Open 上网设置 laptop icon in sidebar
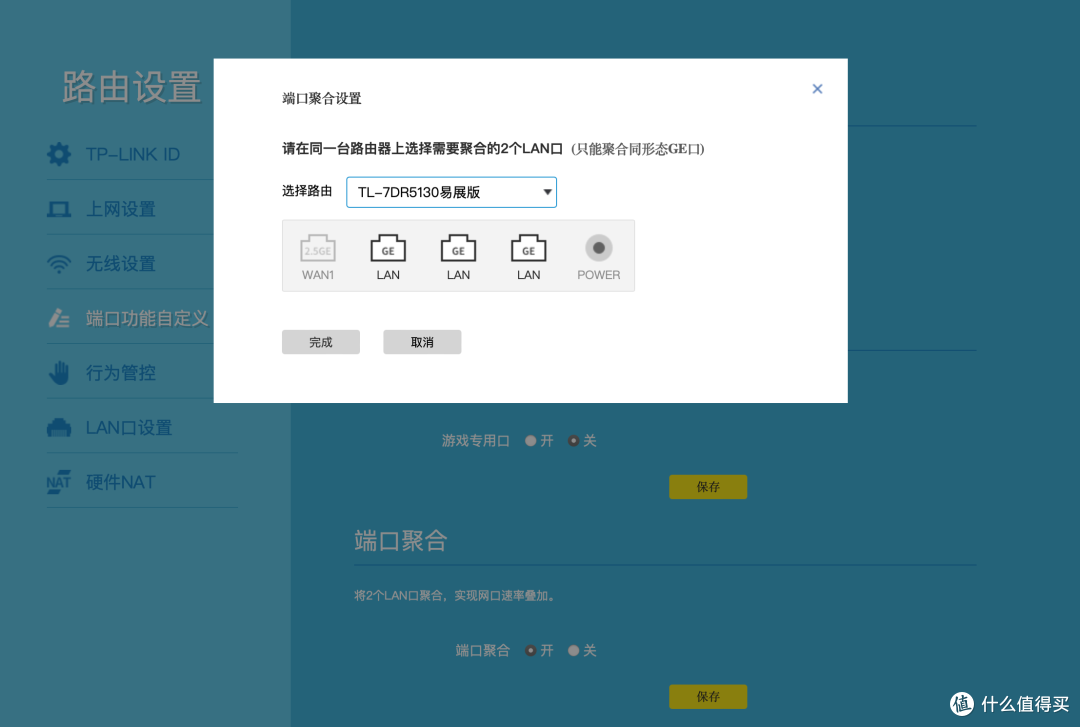The width and height of the screenshot is (1080, 727). 59,209
